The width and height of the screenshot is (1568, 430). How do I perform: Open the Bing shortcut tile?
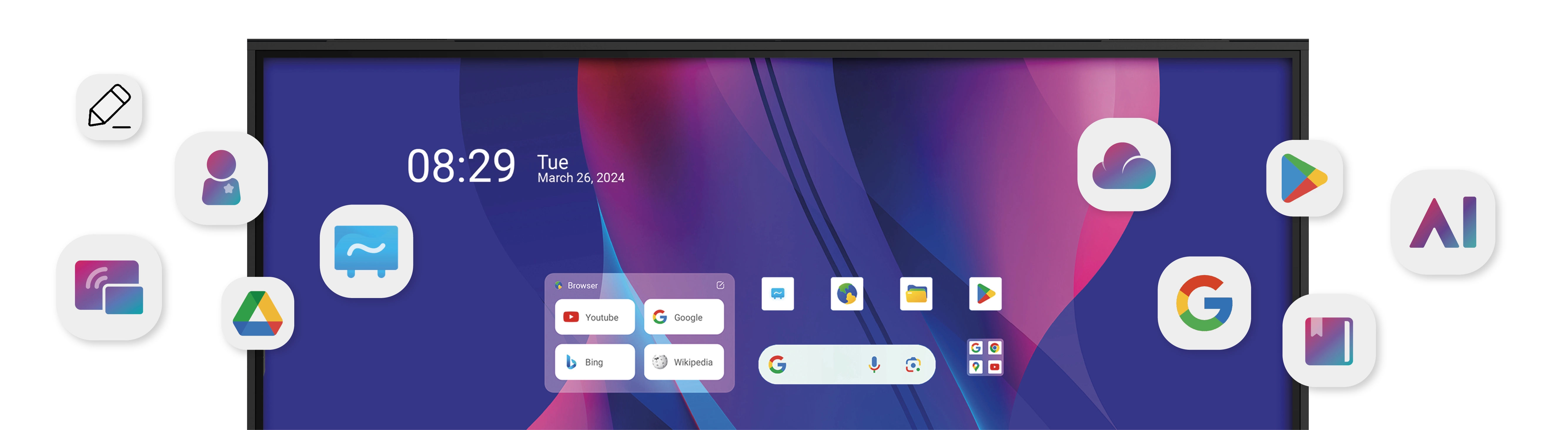pos(594,362)
